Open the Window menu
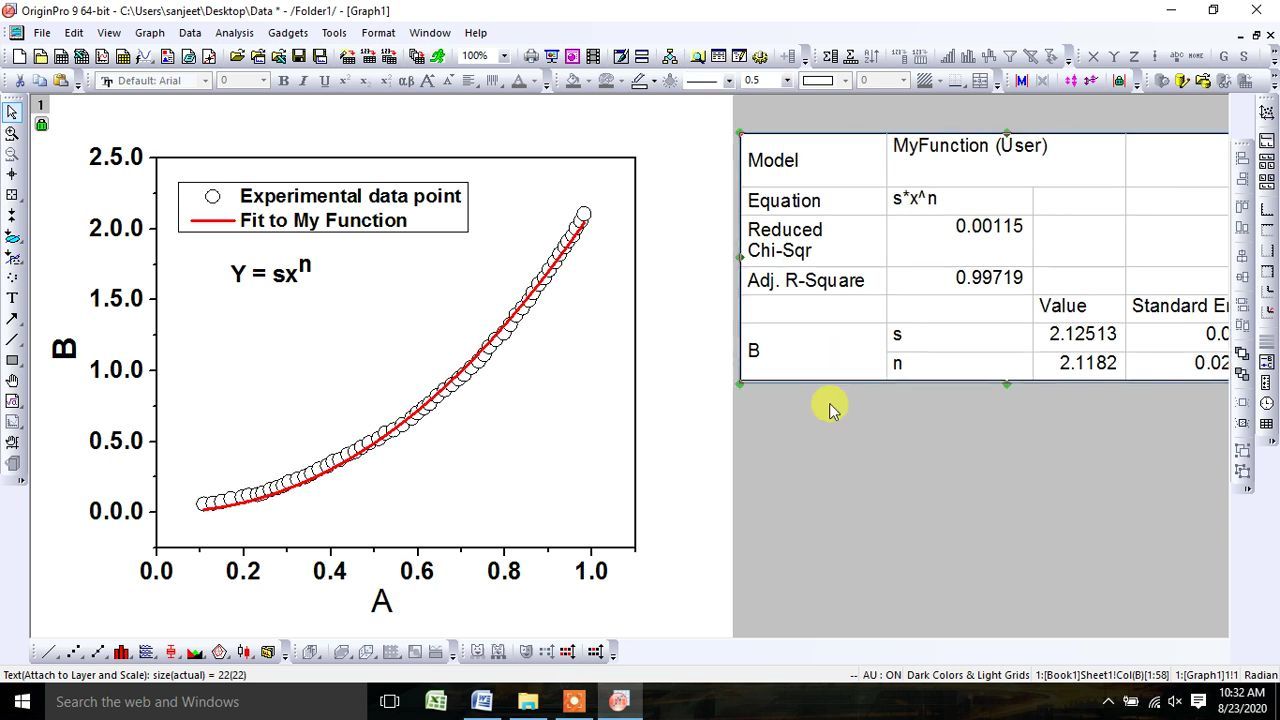This screenshot has width=1280, height=720. 429,33
